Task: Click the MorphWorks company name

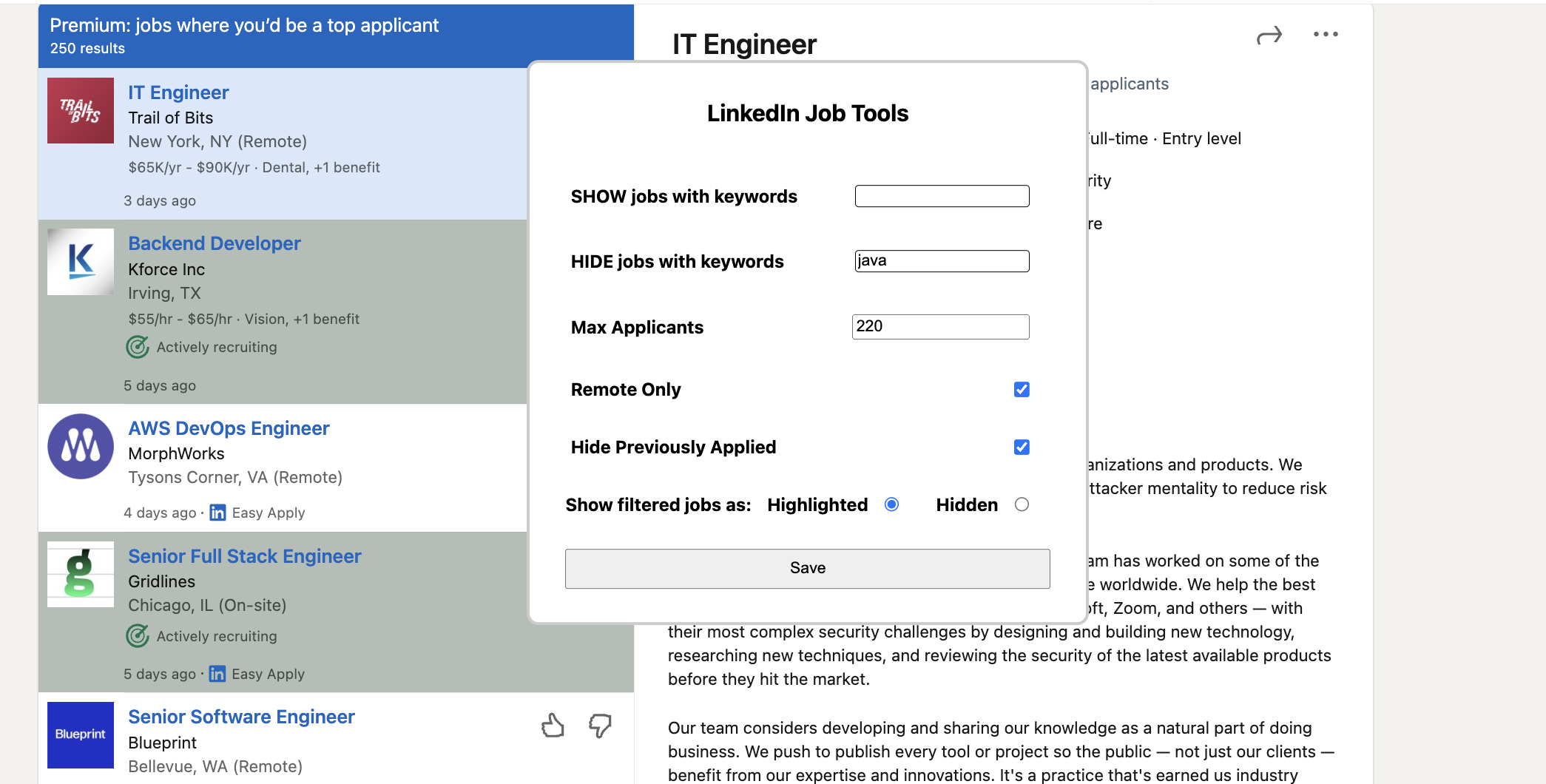Action: 176,453
